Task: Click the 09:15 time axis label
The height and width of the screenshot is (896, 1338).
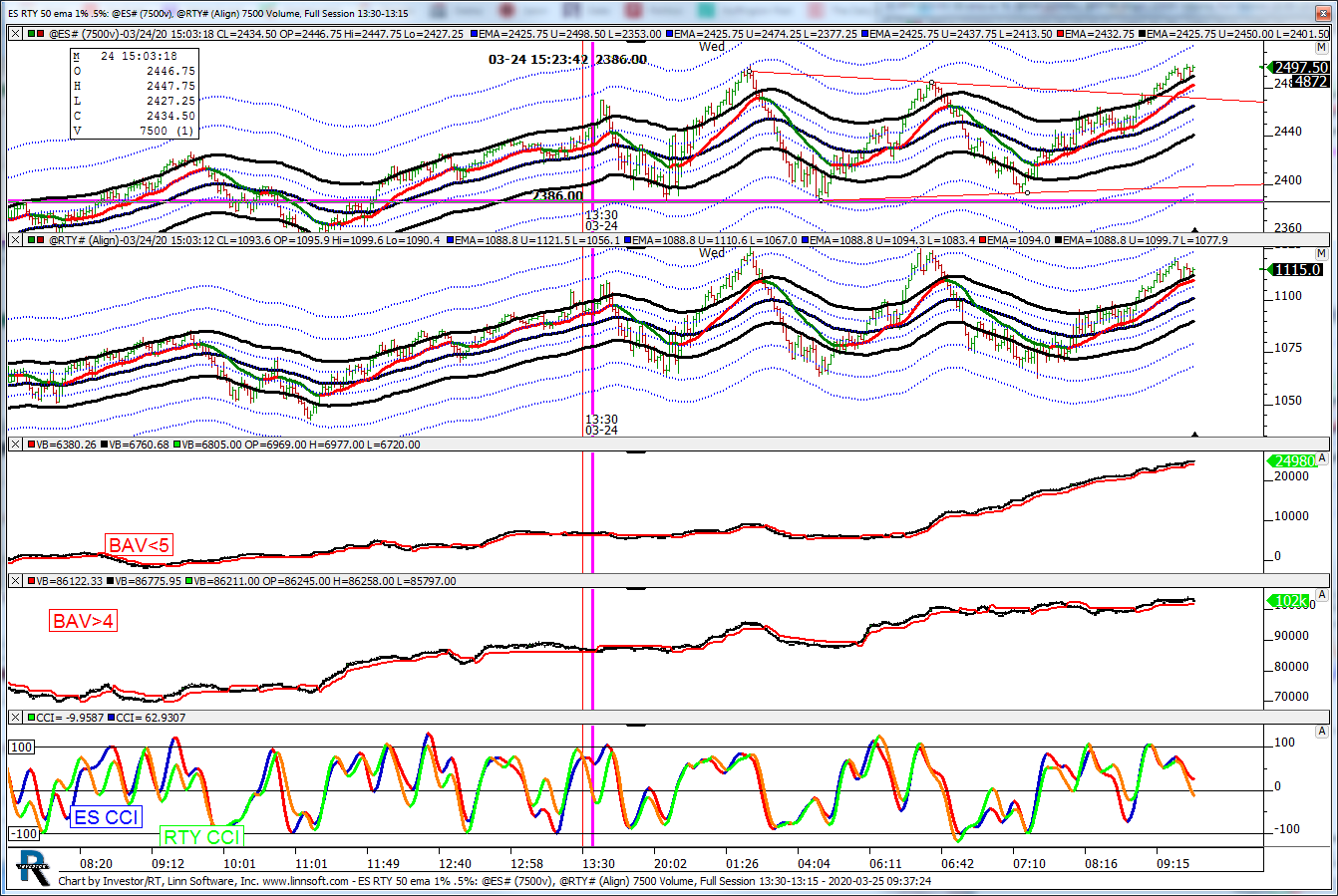Action: point(1173,864)
